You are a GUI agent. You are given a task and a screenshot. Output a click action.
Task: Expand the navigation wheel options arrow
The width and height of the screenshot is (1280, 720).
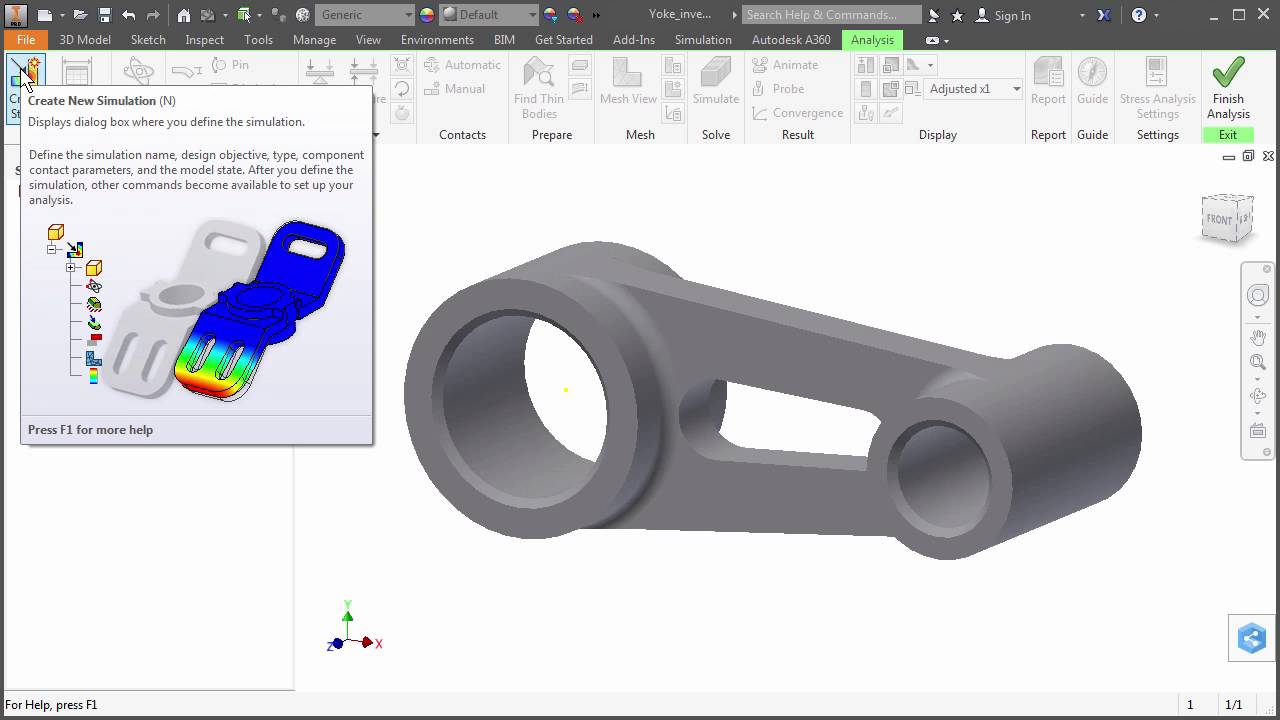[1258, 316]
